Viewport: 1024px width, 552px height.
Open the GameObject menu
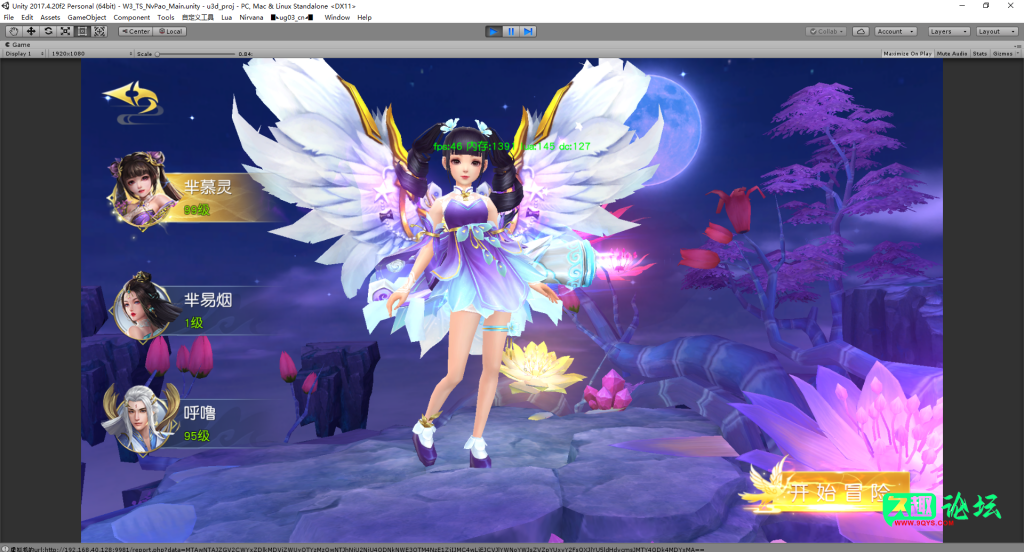87,17
